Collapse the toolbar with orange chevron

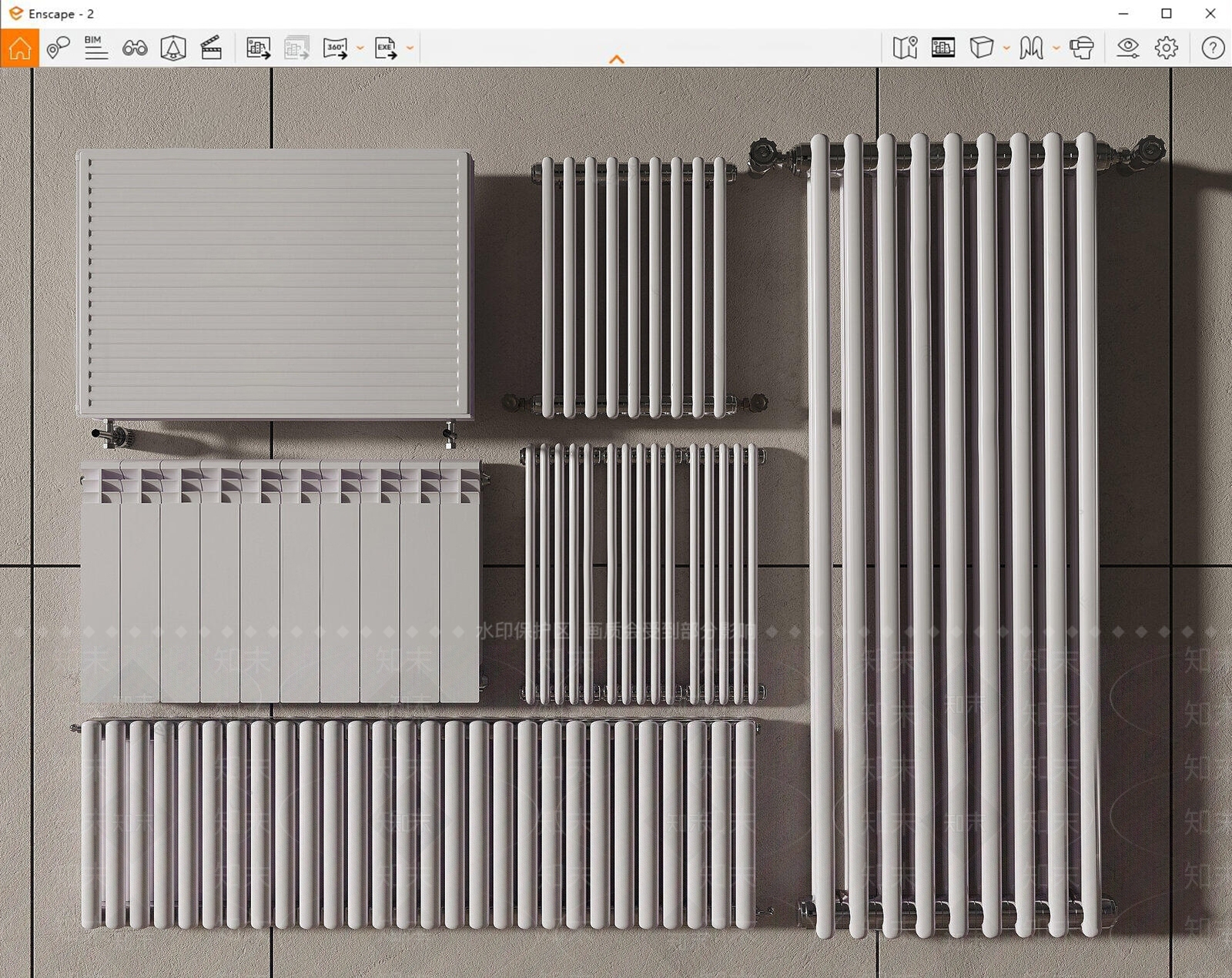tap(617, 59)
